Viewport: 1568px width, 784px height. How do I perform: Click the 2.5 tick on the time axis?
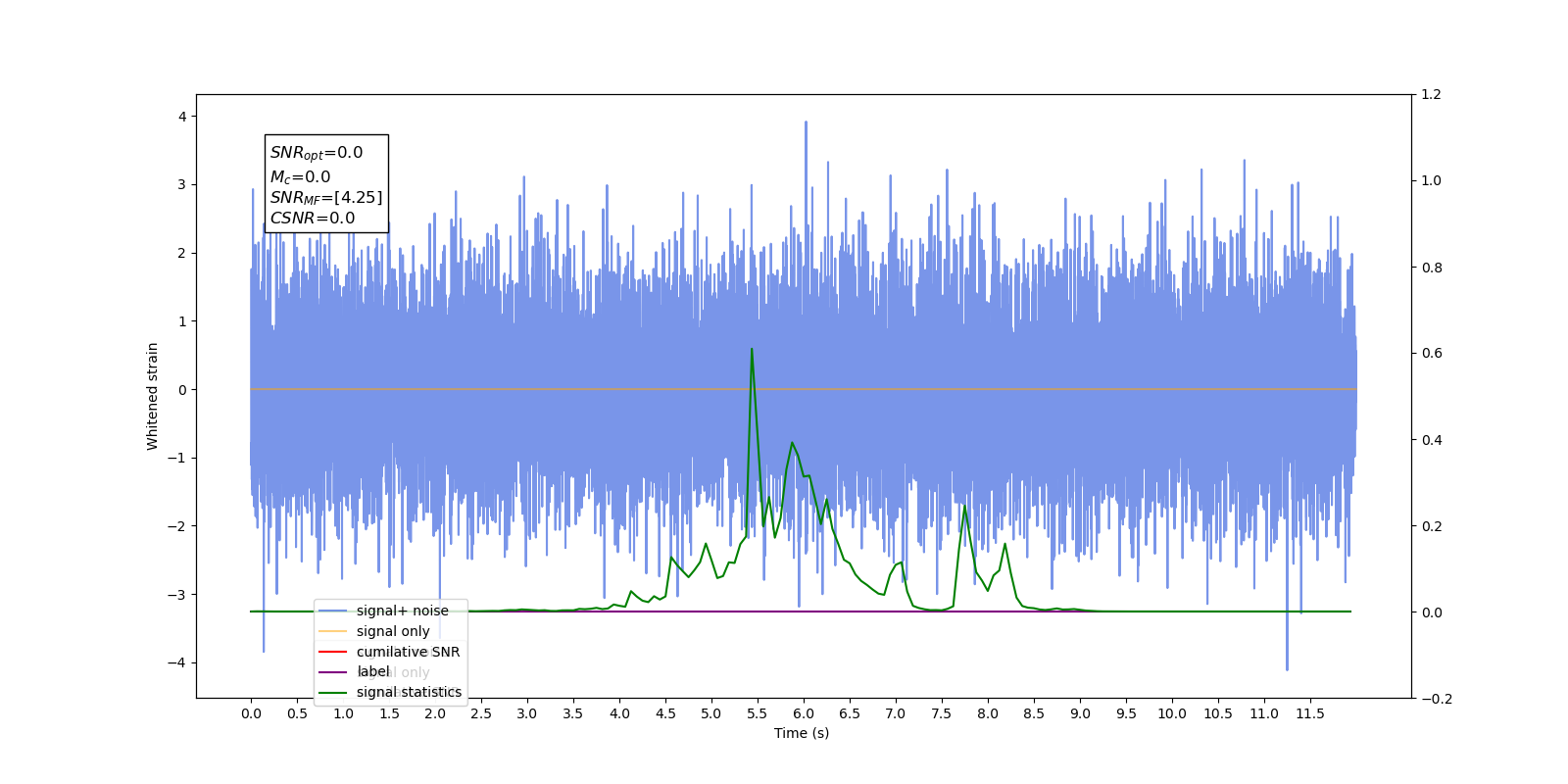[x=481, y=713]
